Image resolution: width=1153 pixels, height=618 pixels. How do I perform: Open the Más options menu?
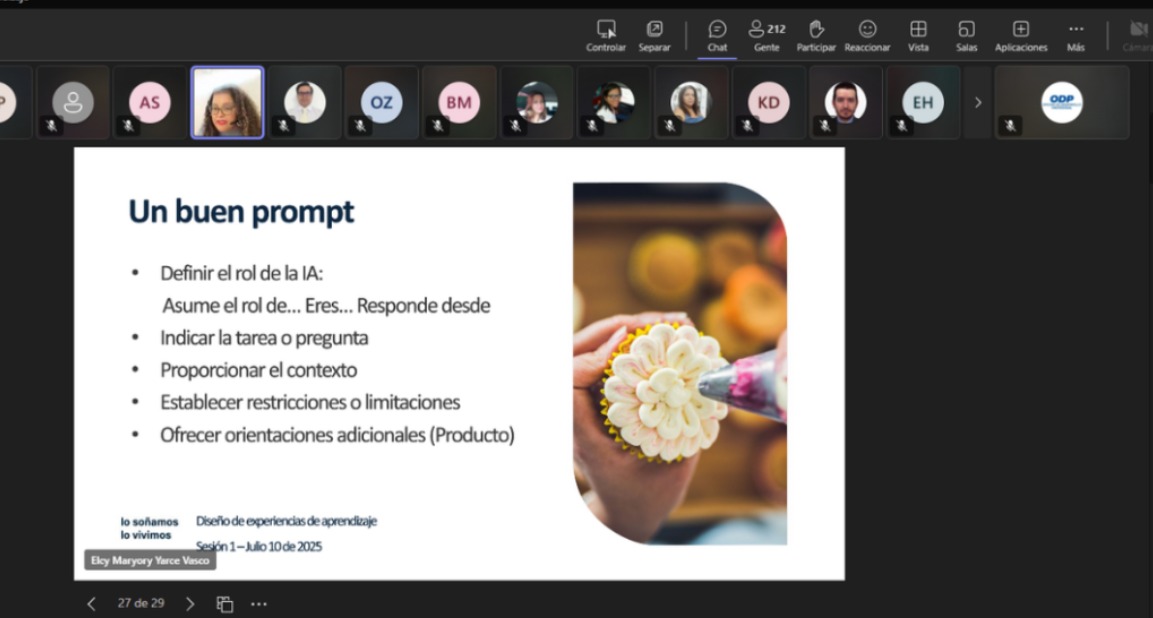(1076, 36)
